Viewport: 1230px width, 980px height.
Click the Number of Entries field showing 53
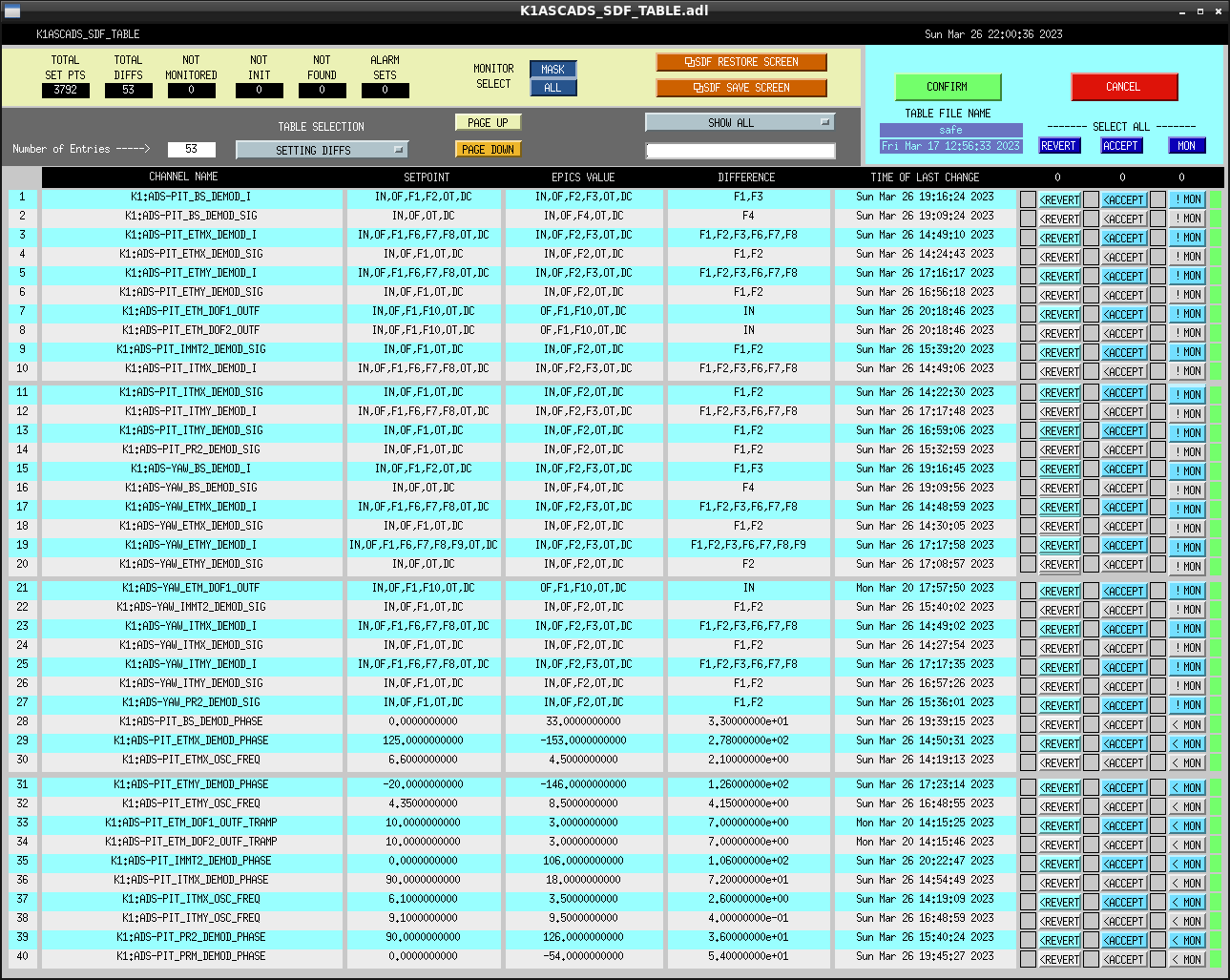tap(191, 149)
